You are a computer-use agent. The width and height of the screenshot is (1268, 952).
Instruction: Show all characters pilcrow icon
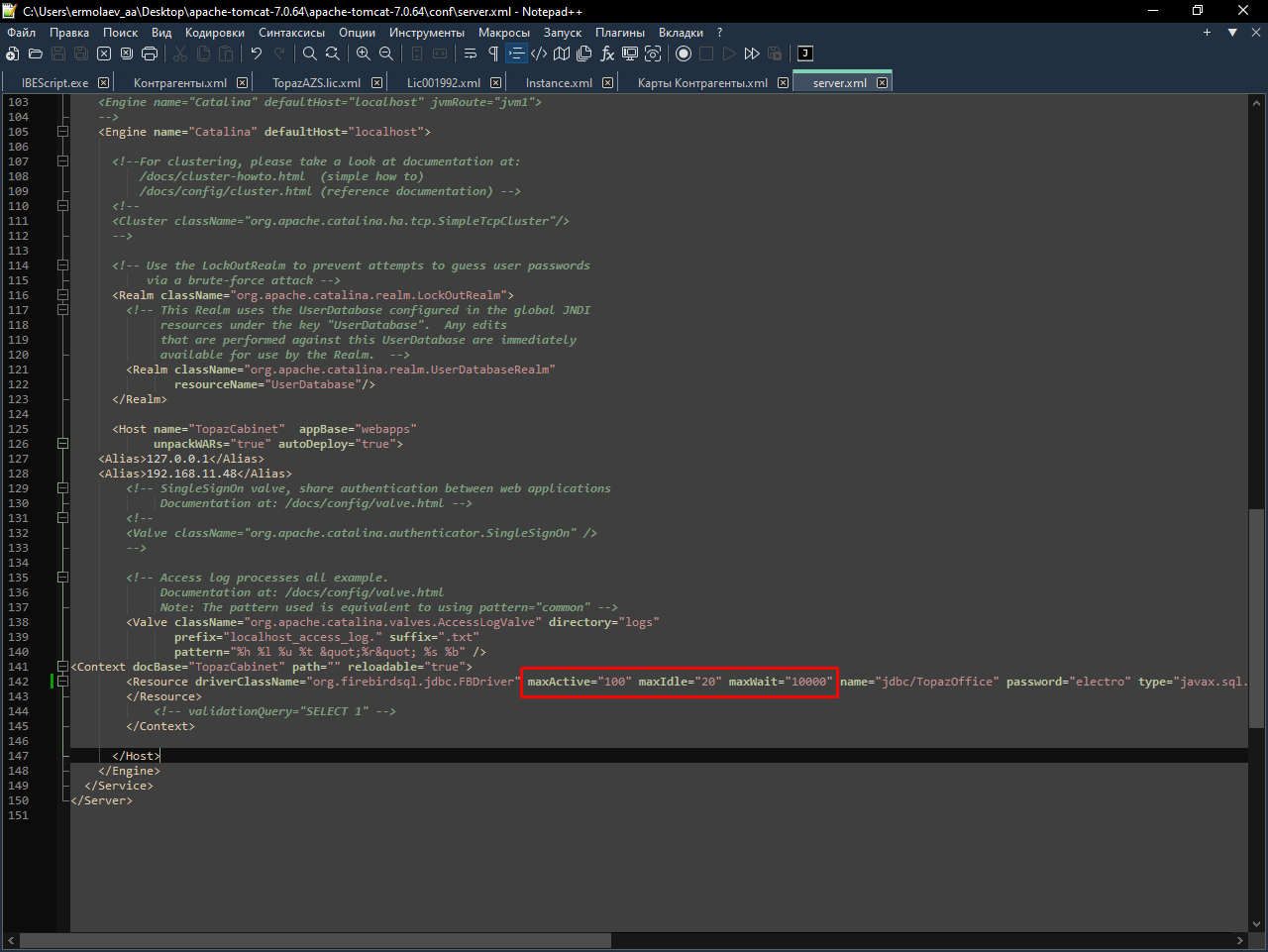(493, 53)
